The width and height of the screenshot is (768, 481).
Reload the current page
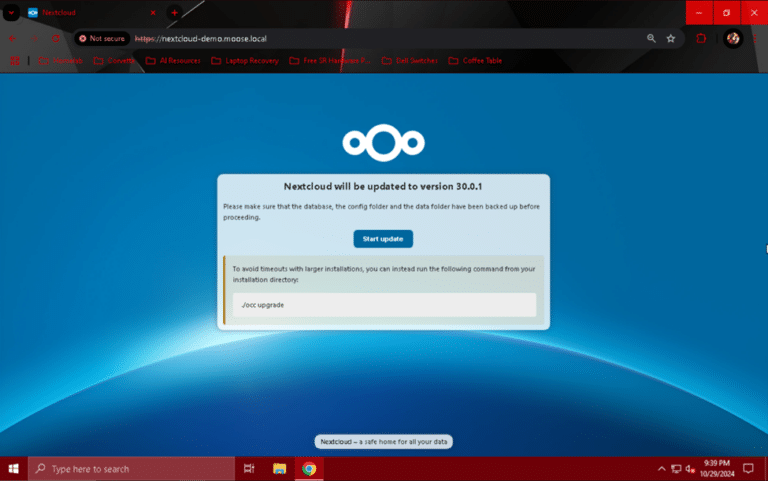coord(56,38)
